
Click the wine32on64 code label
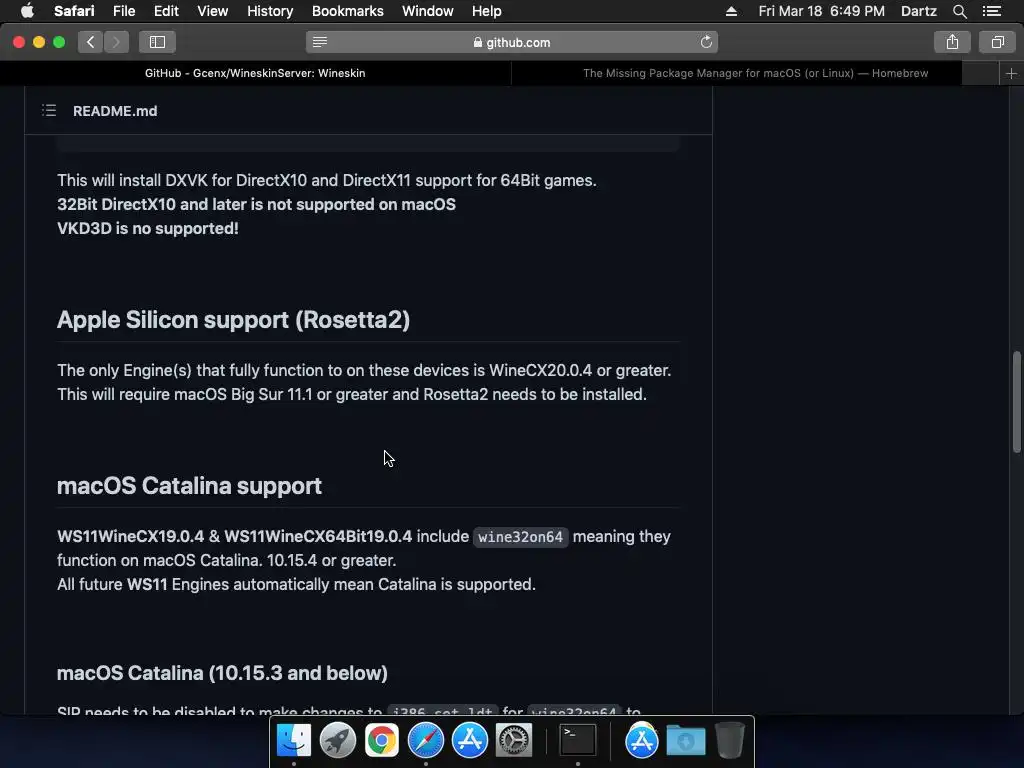[520, 537]
